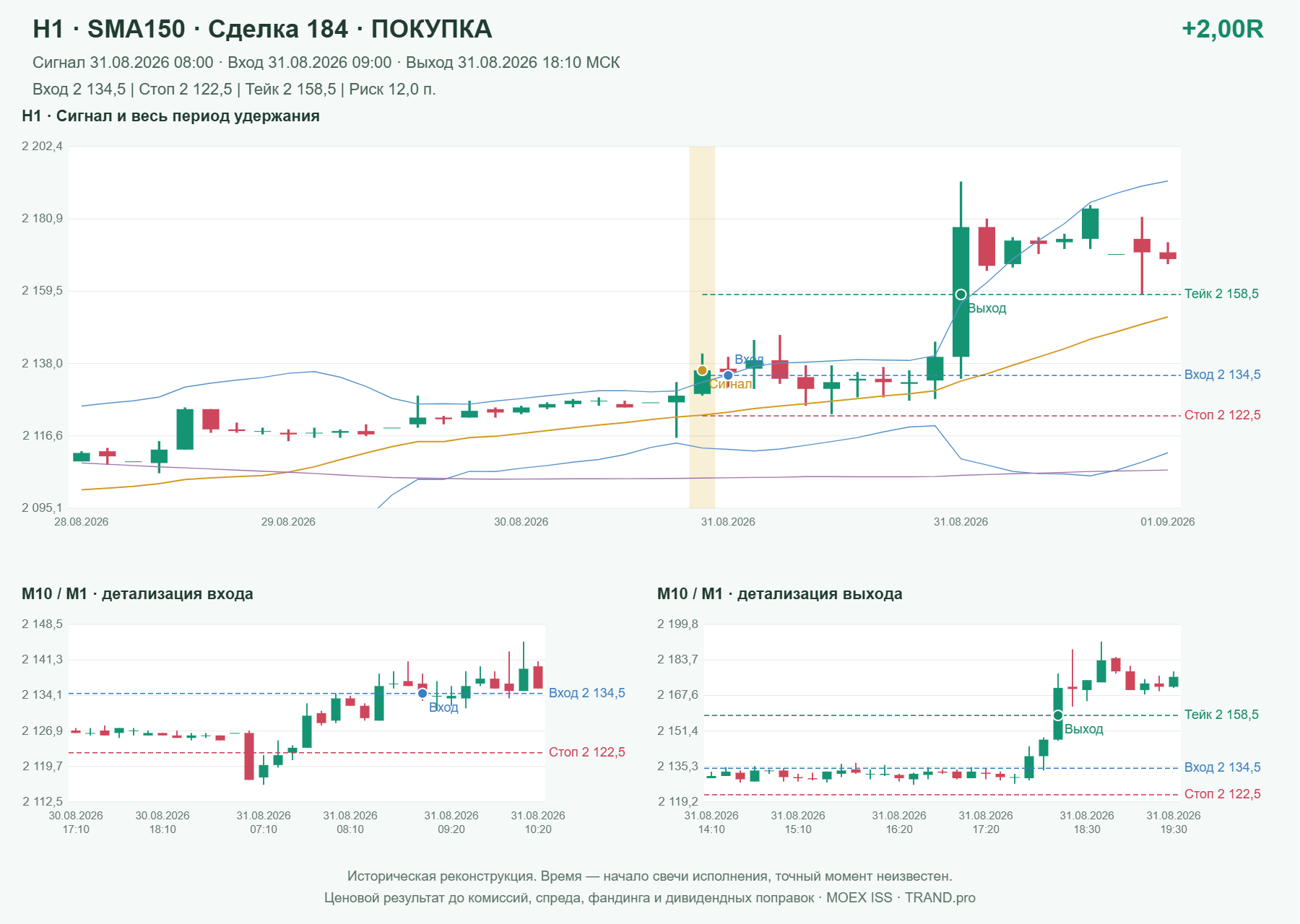This screenshot has width=1300, height=924.
Task: Click the Выход marker in exit detail chart
Action: tap(1057, 715)
